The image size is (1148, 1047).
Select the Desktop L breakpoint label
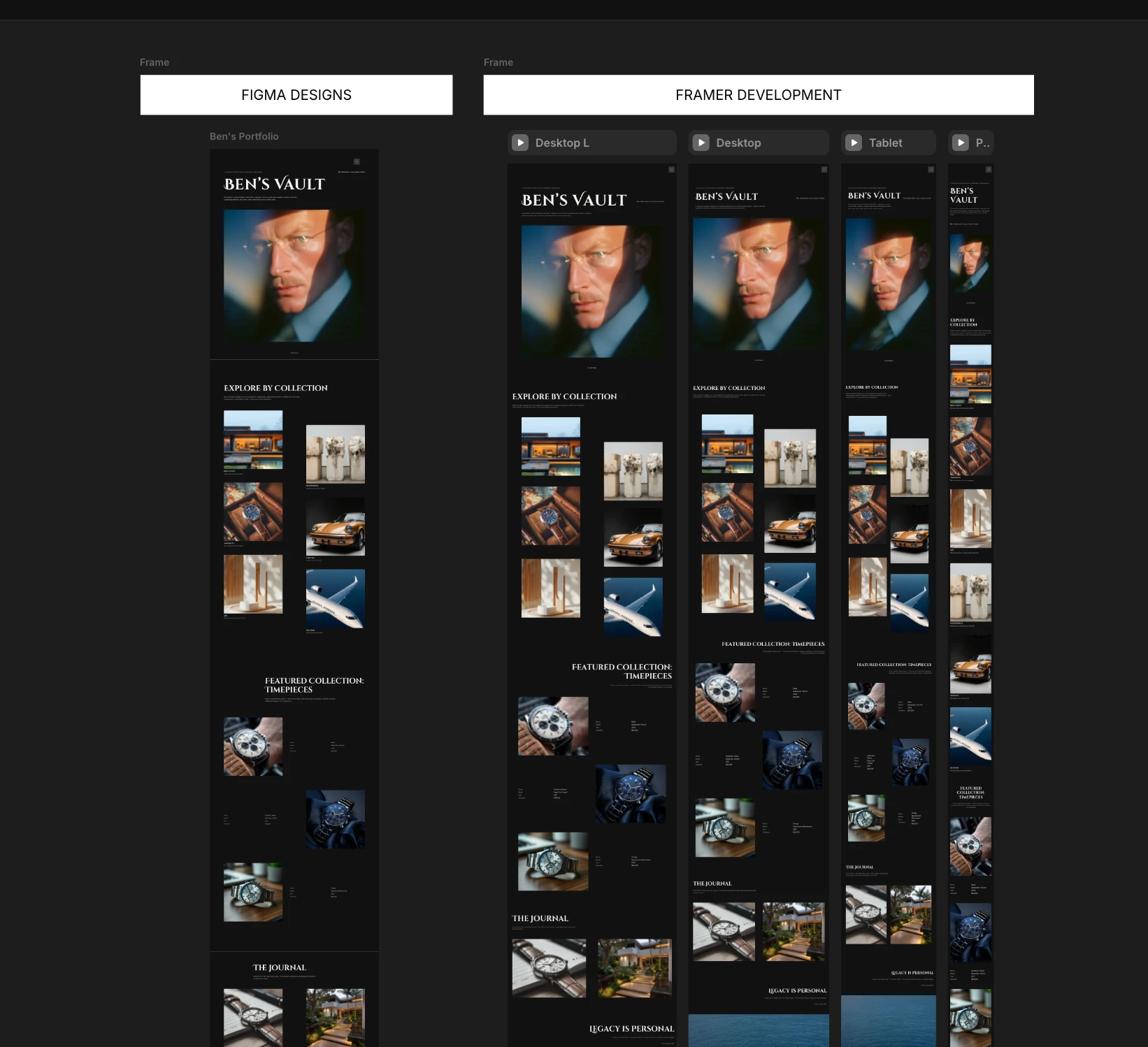pos(562,143)
